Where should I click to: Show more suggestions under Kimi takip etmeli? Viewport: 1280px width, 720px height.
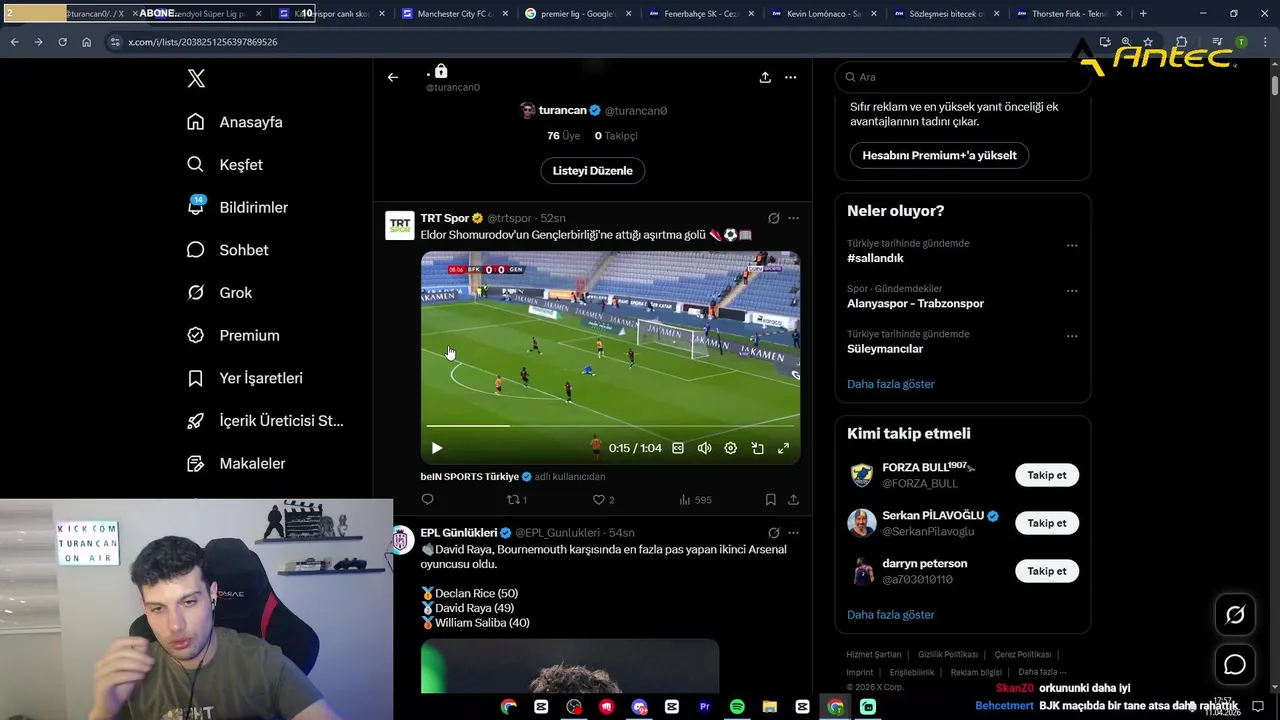[891, 615]
